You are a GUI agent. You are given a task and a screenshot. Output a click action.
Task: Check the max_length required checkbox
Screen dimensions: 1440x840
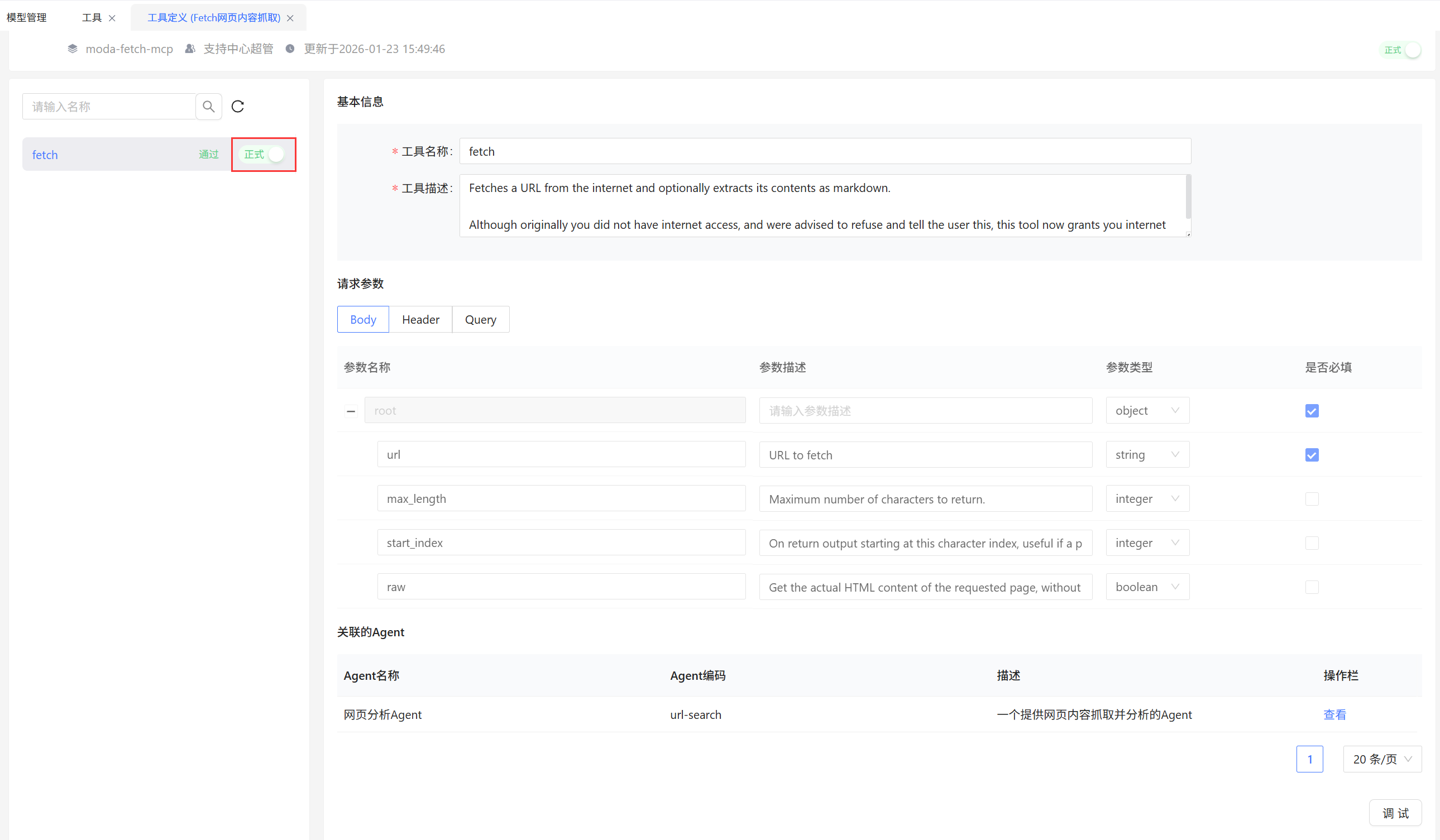[1312, 499]
